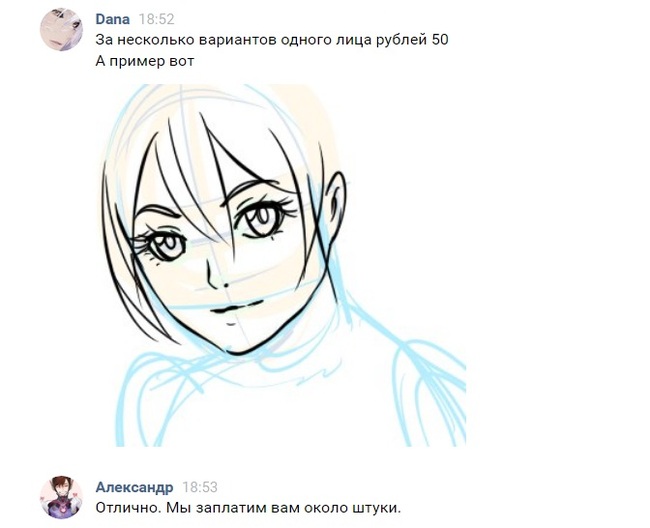650x528 pixels.
Task: Open the attached anime face sketch
Action: pos(284,265)
